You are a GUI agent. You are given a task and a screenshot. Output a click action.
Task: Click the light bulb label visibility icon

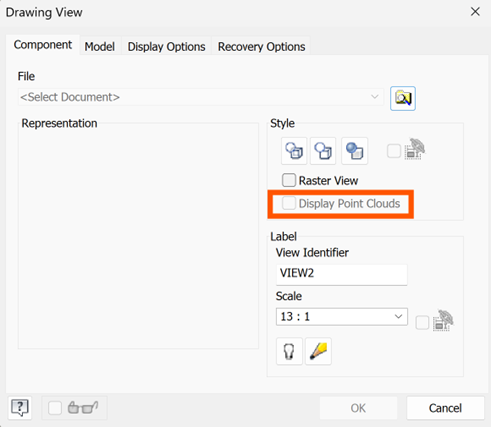[x=289, y=351]
